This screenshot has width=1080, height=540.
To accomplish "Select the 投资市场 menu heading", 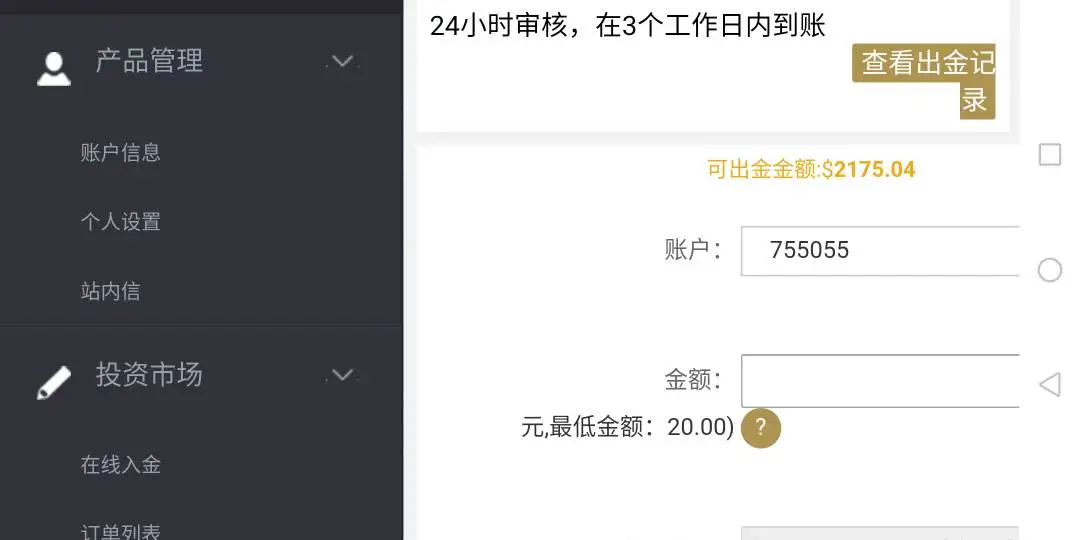I will (149, 375).
